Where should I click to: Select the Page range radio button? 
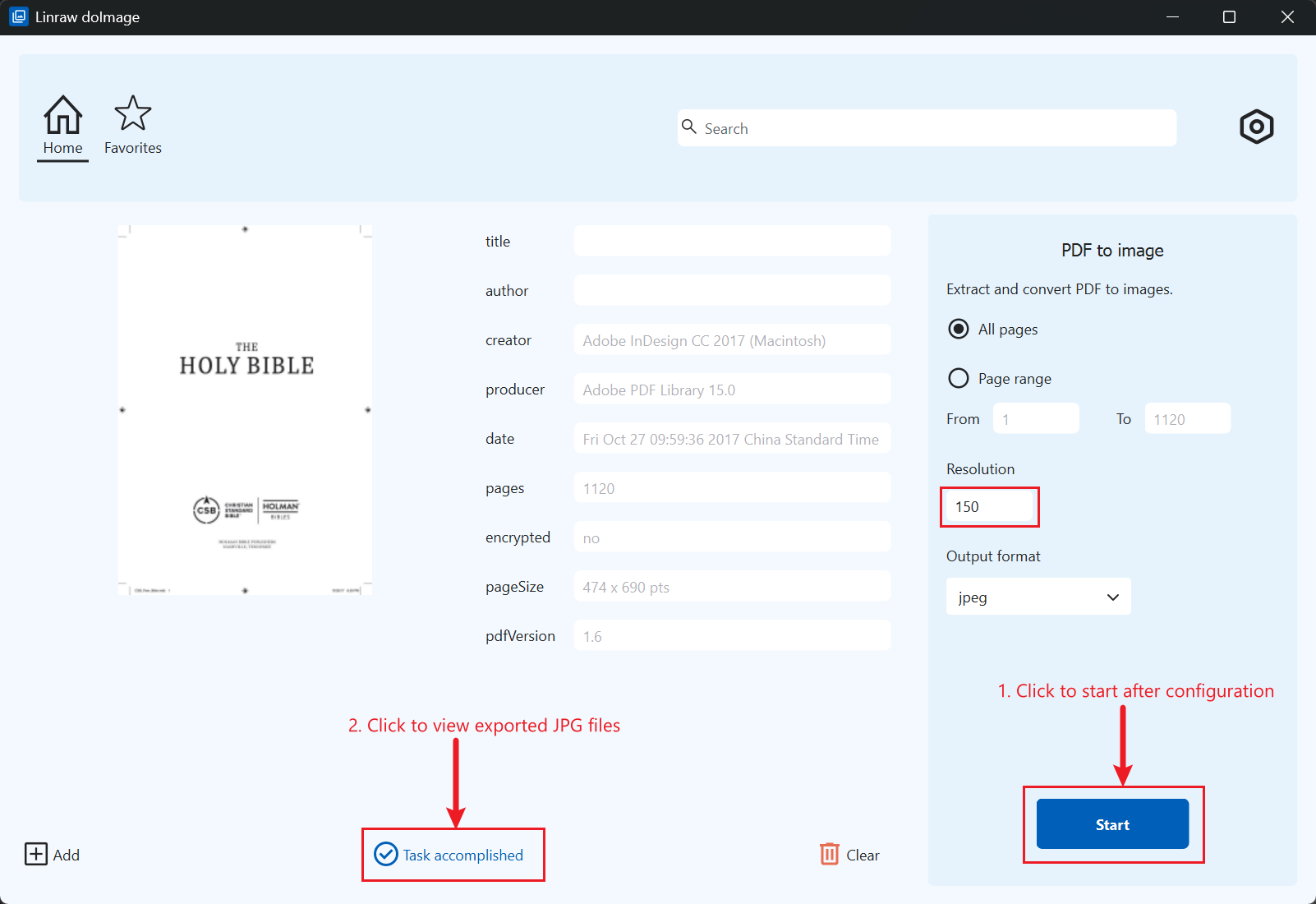(x=958, y=379)
